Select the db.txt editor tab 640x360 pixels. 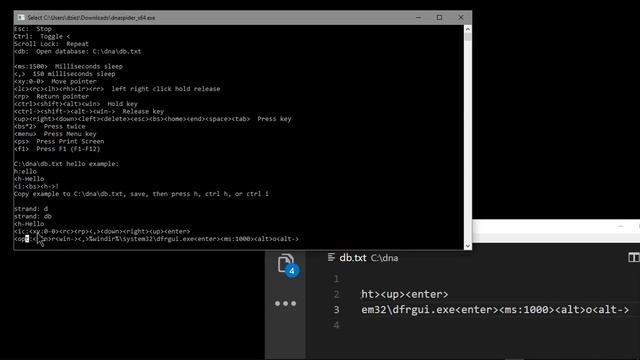pyautogui.click(x=363, y=258)
